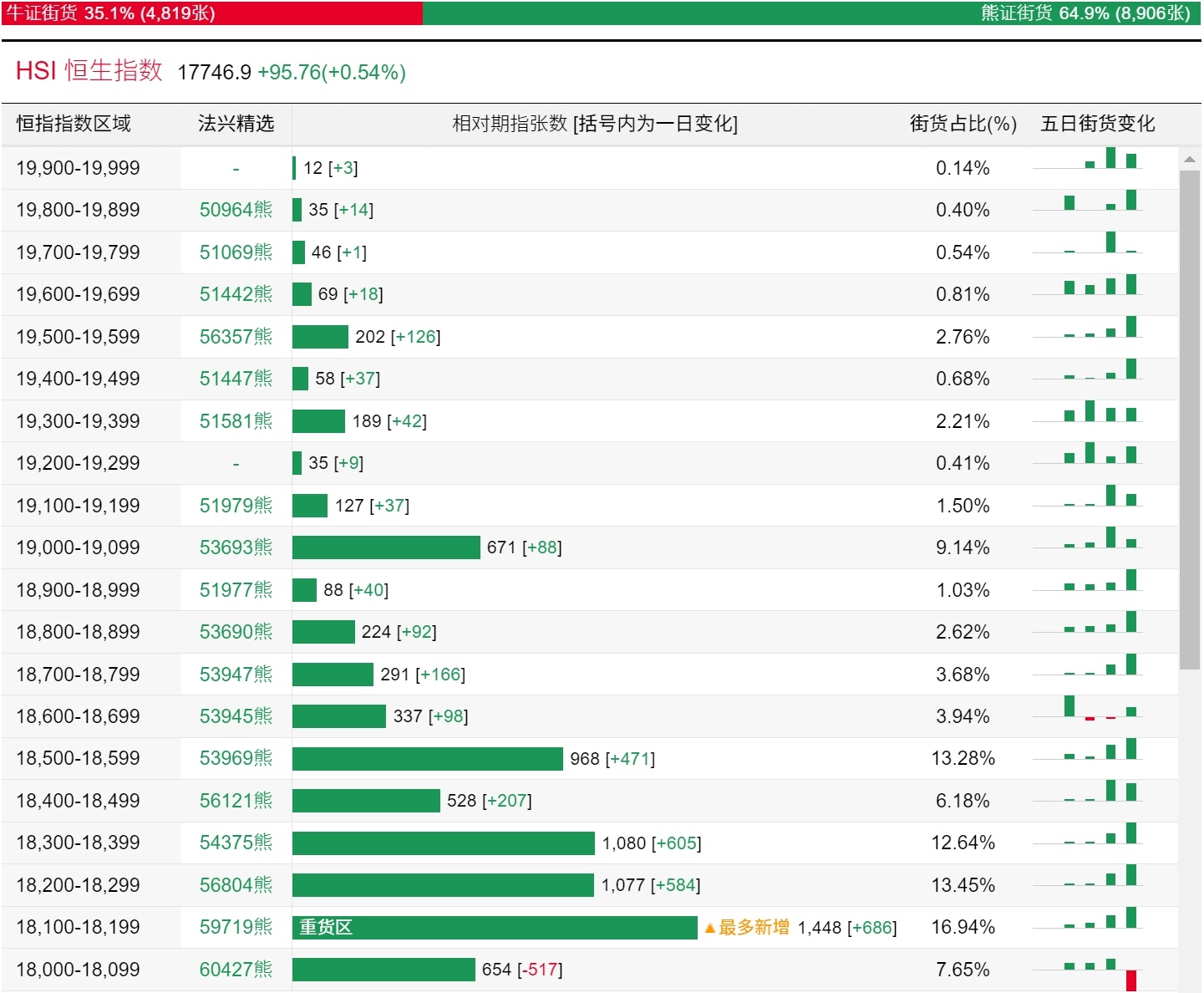This screenshot has width=1204, height=993.
Task: Click five-day chart for row 18,500-18,599
Action: 1087,749
